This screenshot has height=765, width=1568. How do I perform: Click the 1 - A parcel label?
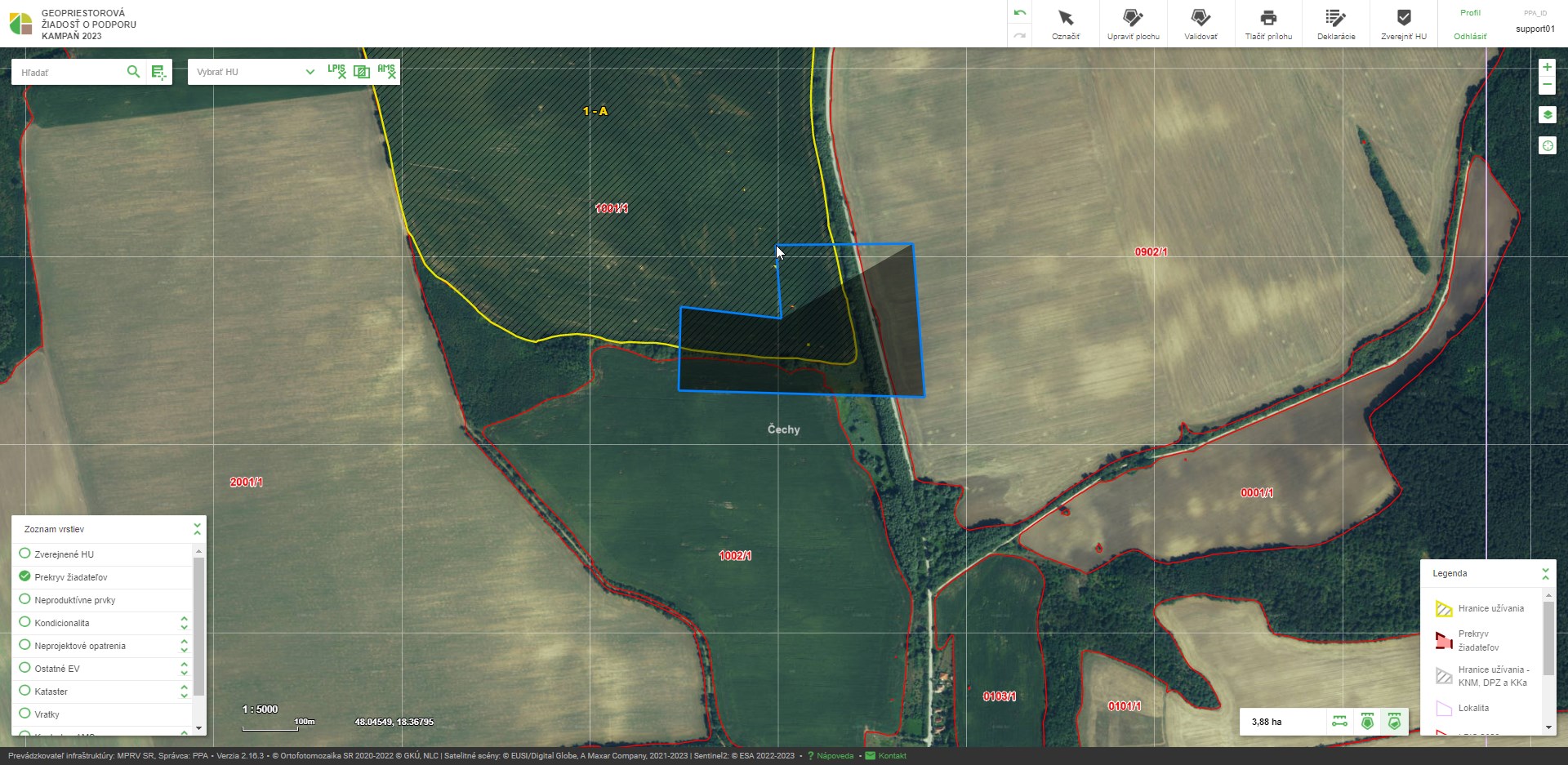pos(595,111)
